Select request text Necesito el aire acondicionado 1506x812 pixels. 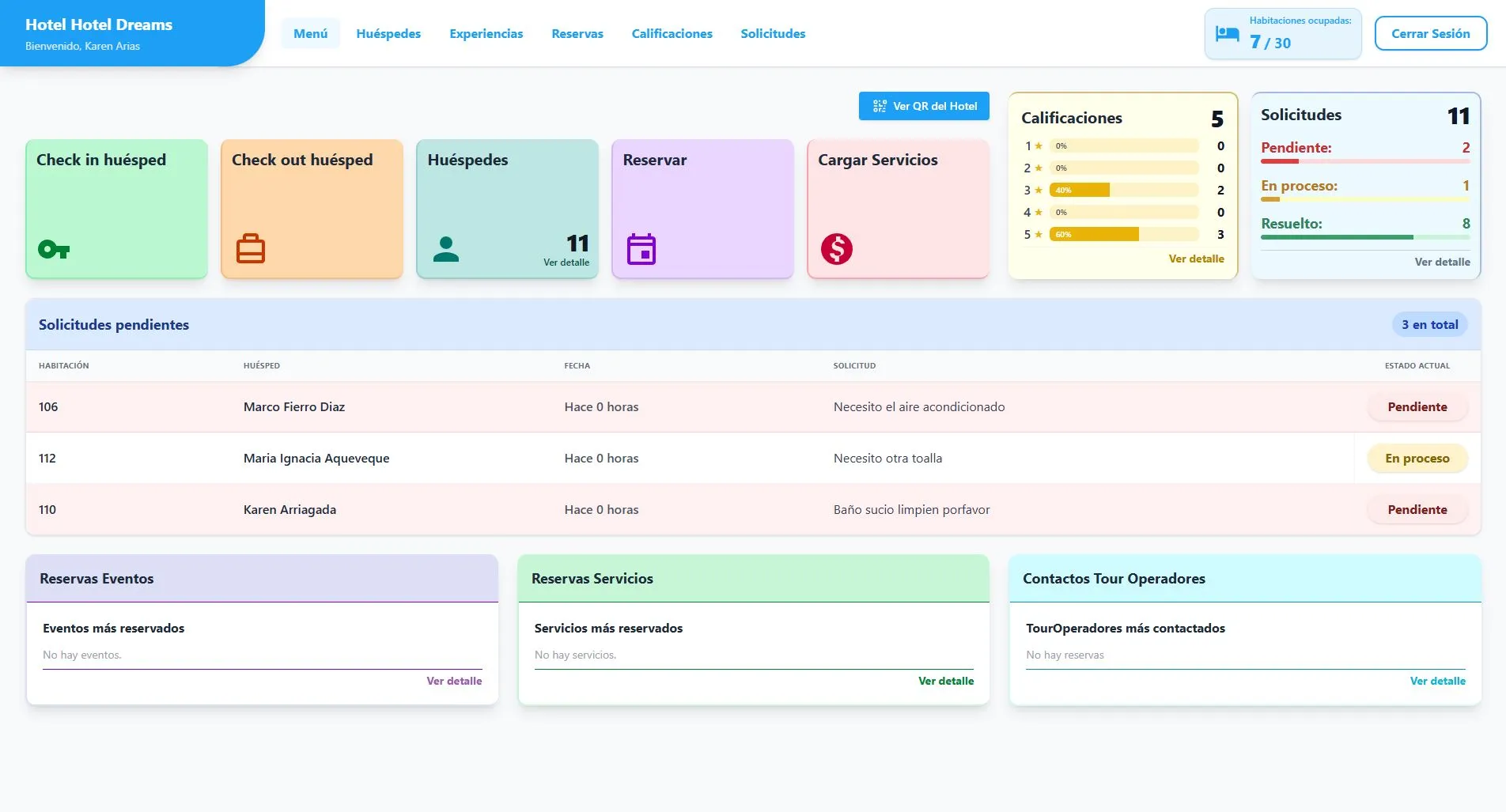coord(919,406)
